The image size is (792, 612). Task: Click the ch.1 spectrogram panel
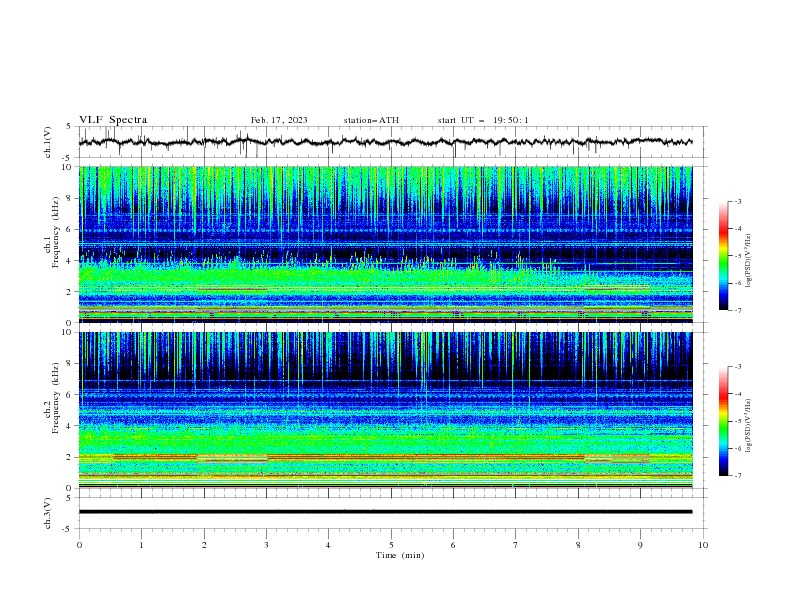coord(385,244)
